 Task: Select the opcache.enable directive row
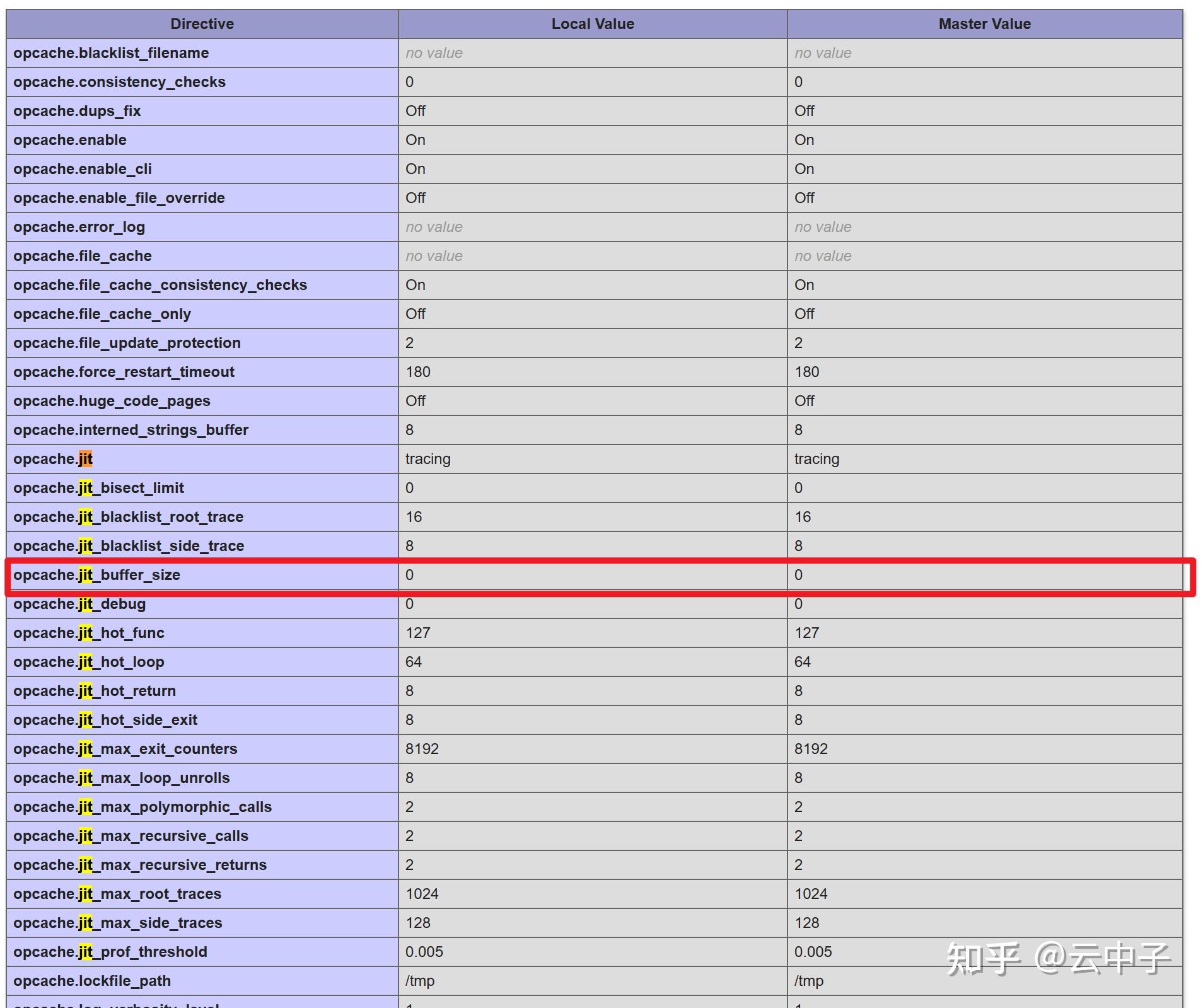71,139
